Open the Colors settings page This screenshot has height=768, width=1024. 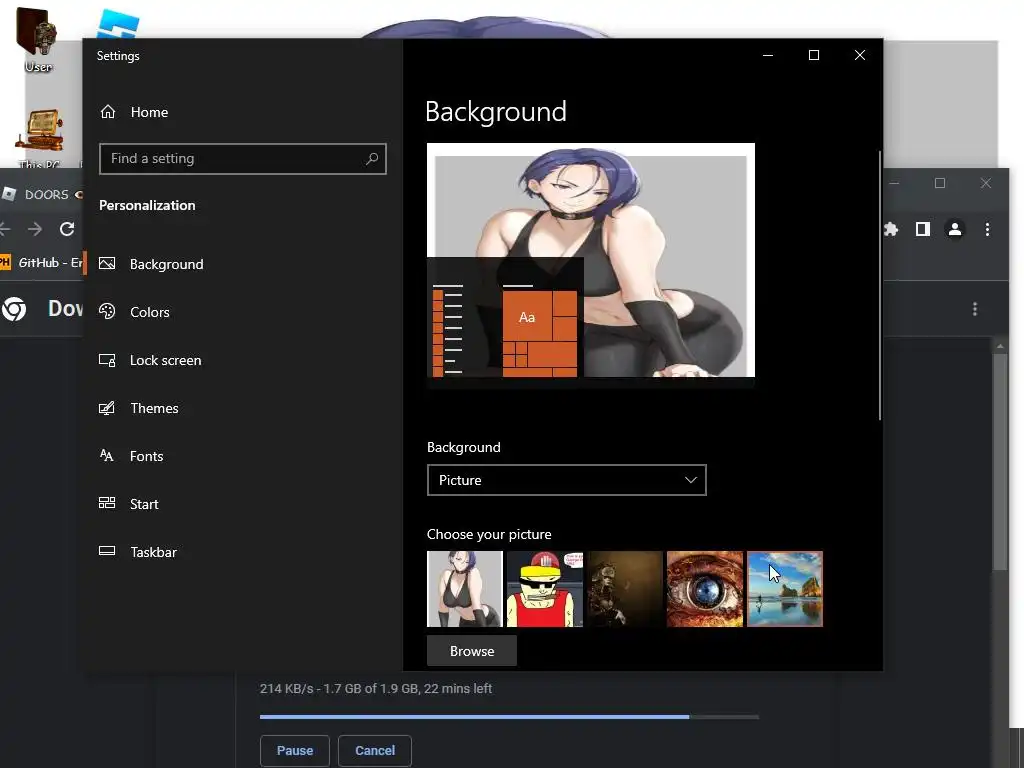pyautogui.click(x=135, y=312)
